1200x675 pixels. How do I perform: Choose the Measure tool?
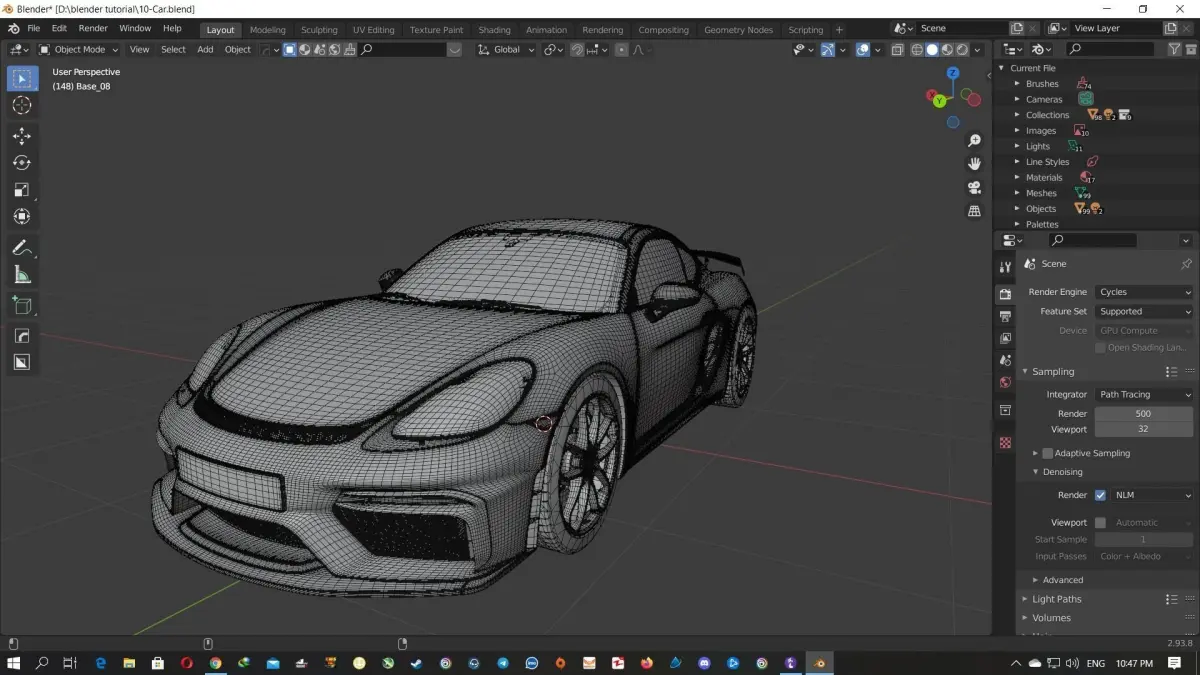click(22, 275)
